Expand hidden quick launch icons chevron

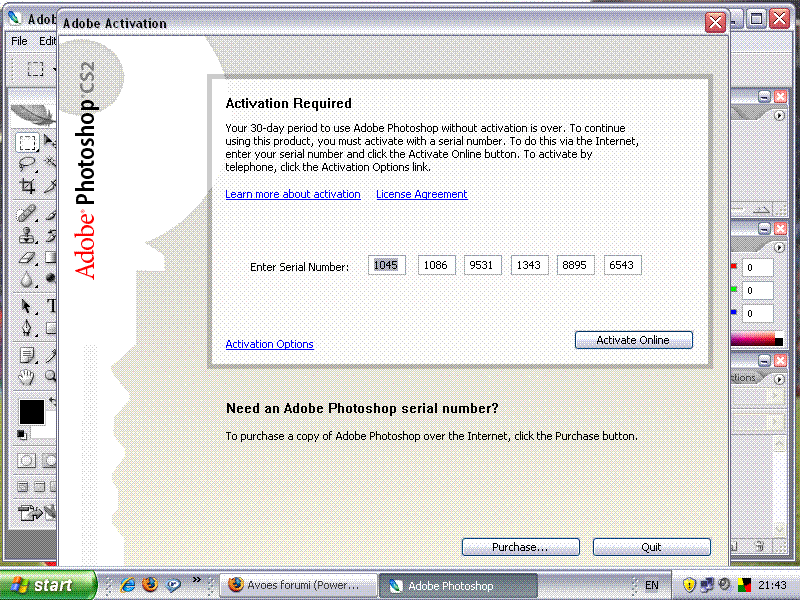coord(196,580)
